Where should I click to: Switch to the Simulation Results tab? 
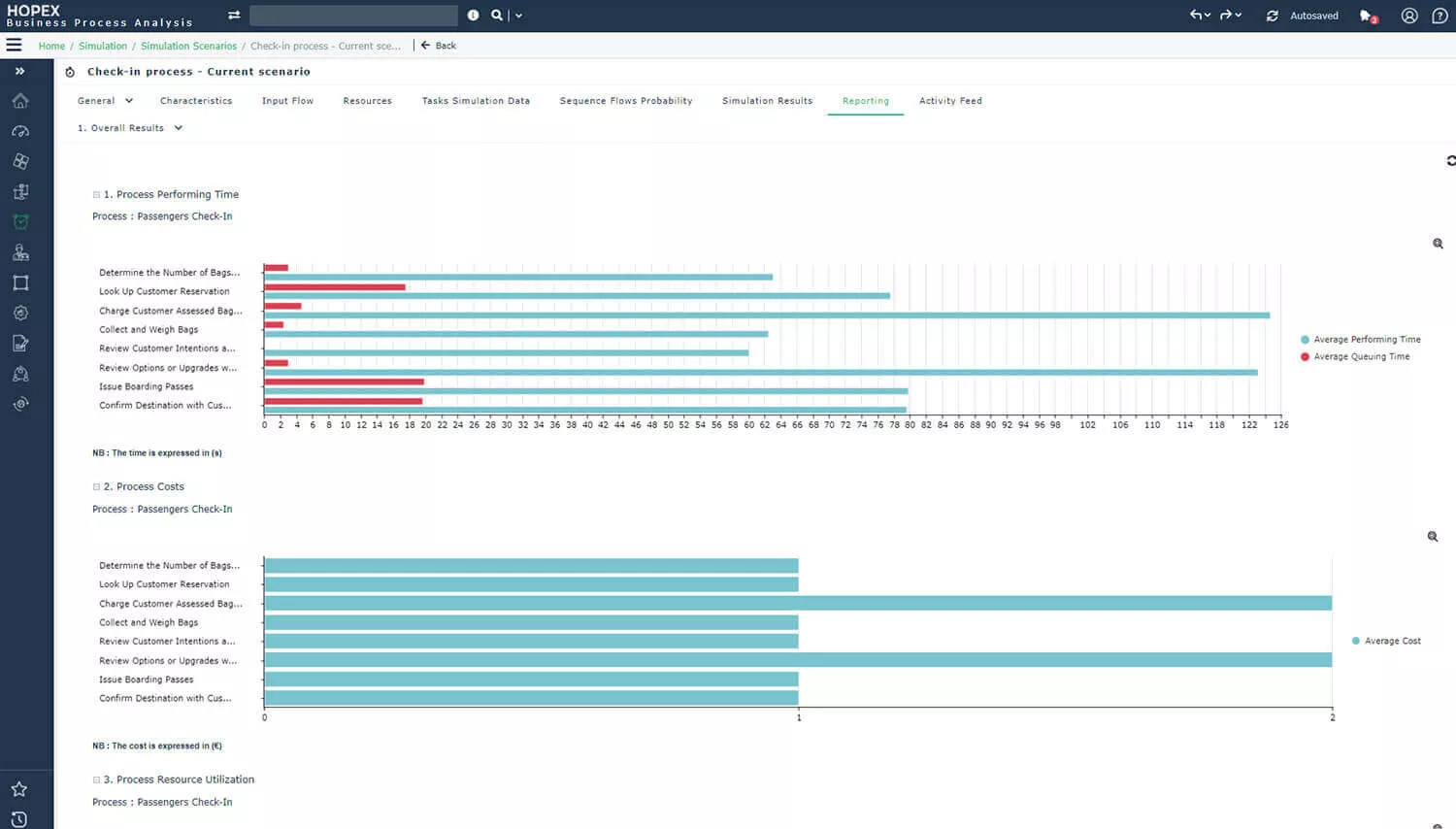tap(767, 101)
